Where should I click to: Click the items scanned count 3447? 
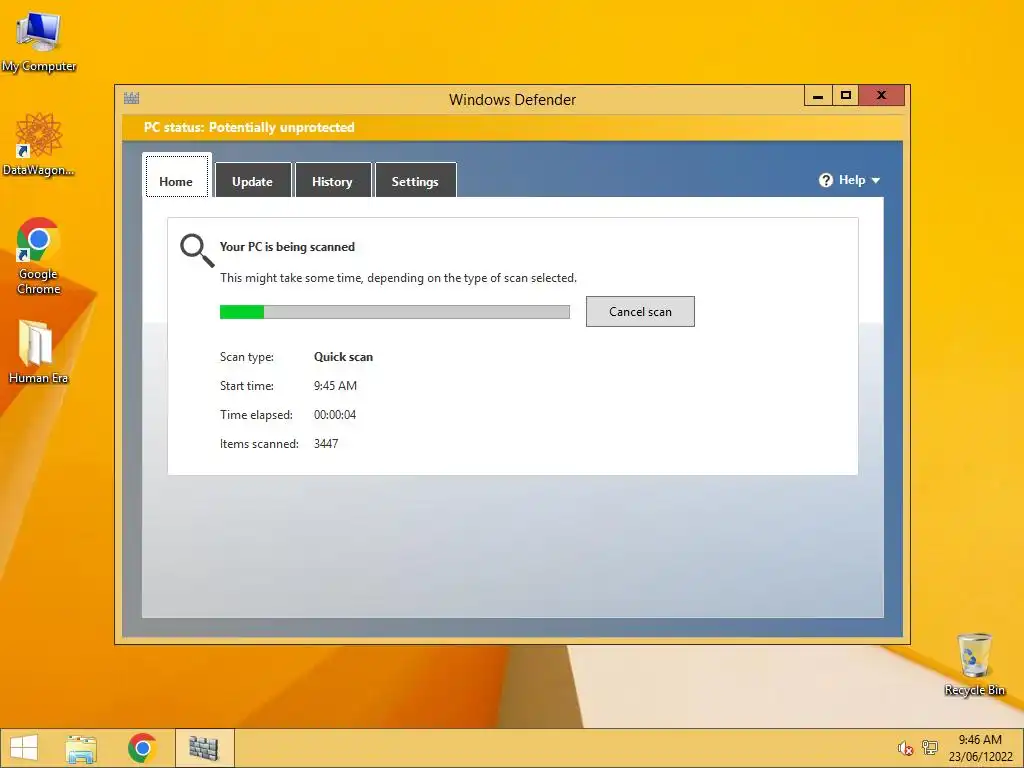coord(326,443)
